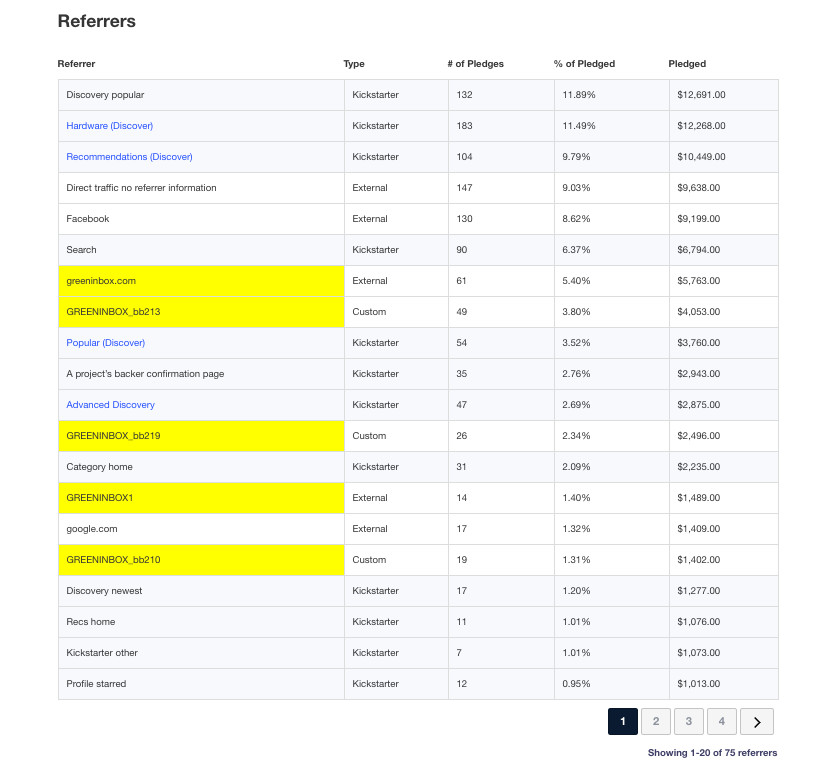836x784 pixels.
Task: Click the GREENINBOX_bb219 highlighted cell
Action: pos(201,436)
